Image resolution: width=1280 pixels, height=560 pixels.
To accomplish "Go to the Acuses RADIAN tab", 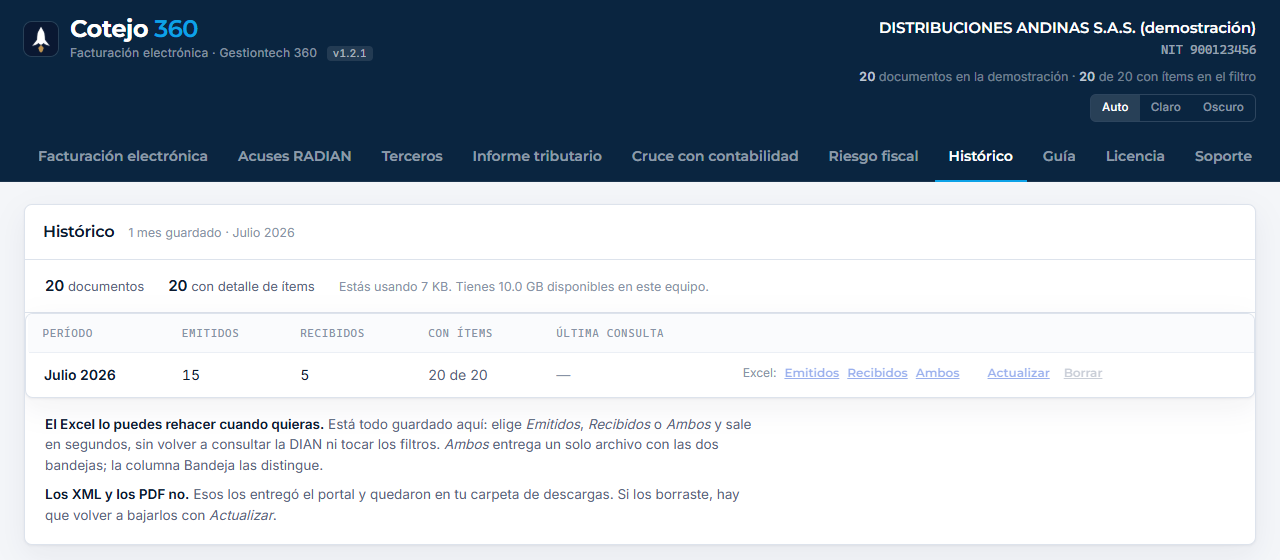I will coord(295,156).
